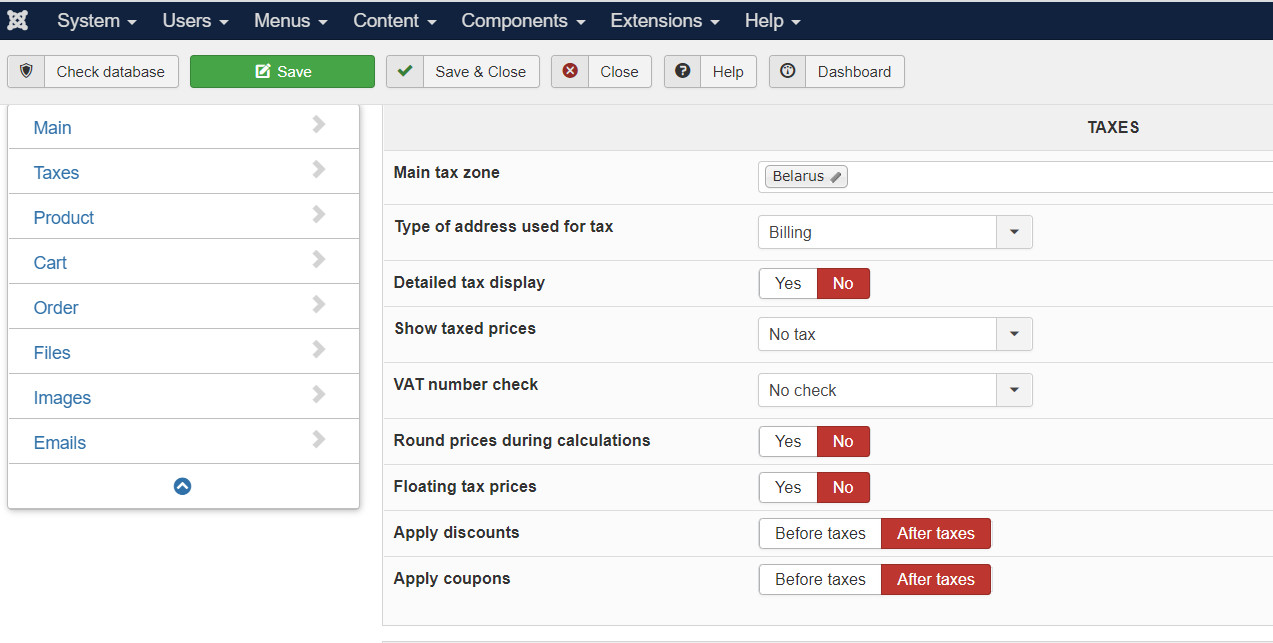Click the edit pencil on Belarus tag
The height and width of the screenshot is (643, 1273).
[836, 177]
